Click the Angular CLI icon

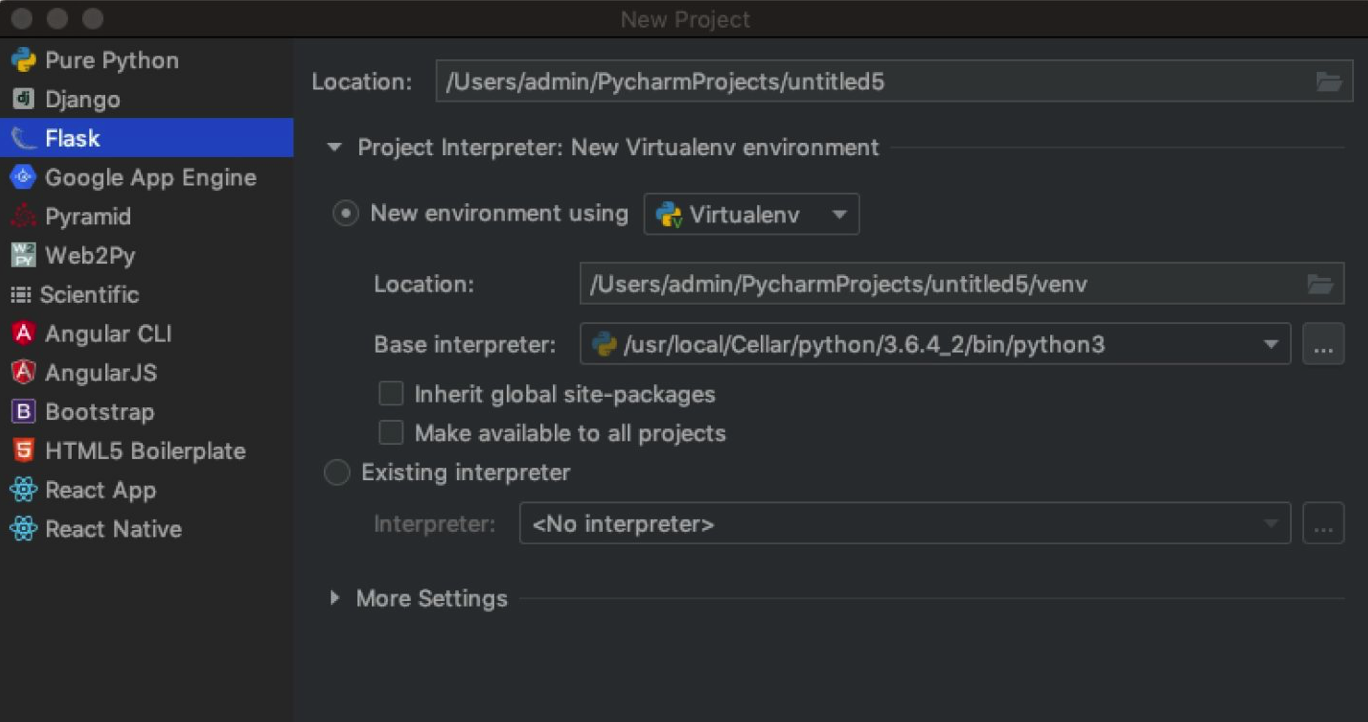pyautogui.click(x=23, y=333)
